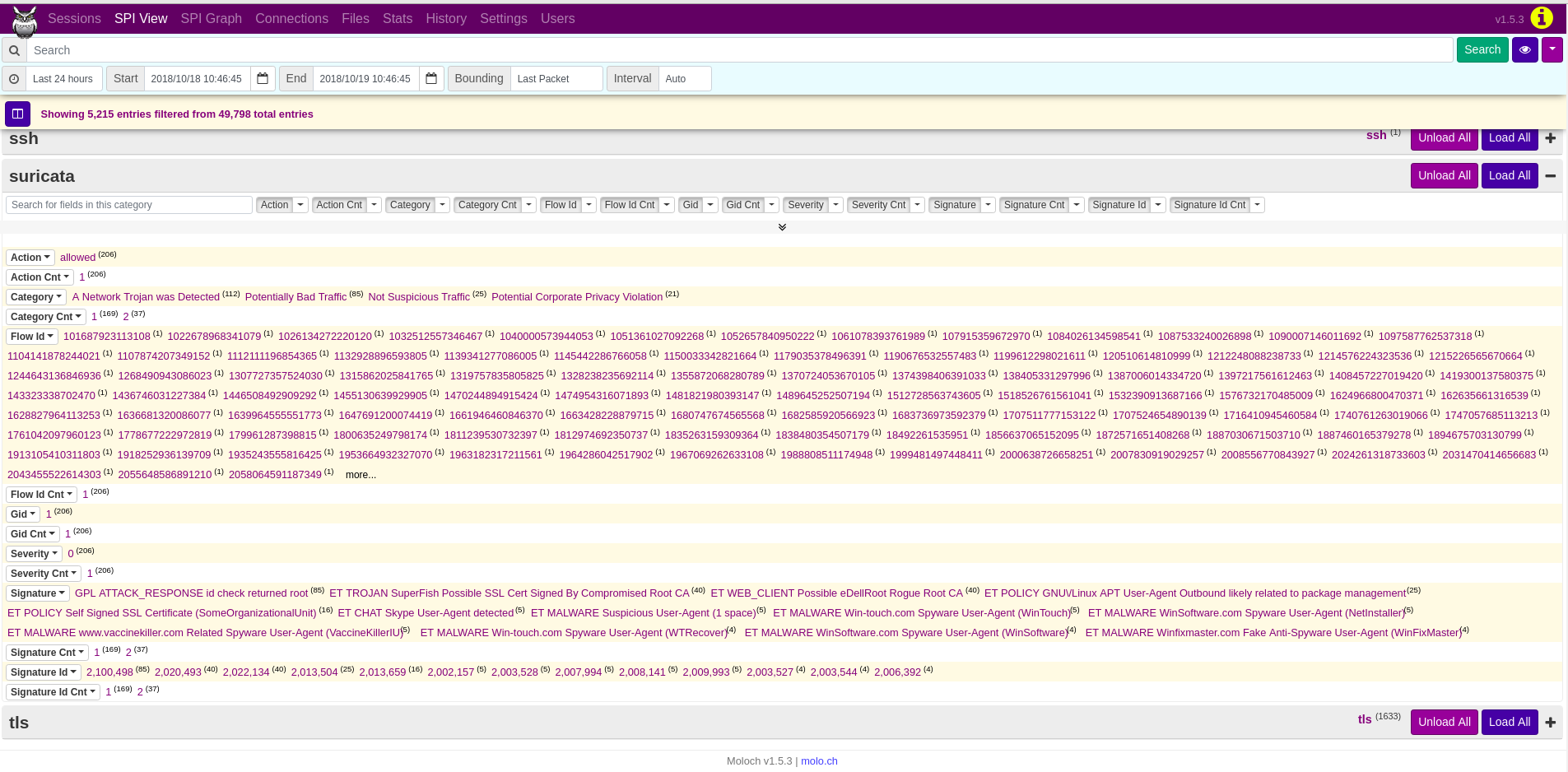Toggle the Category Cnt field button

pos(487,205)
